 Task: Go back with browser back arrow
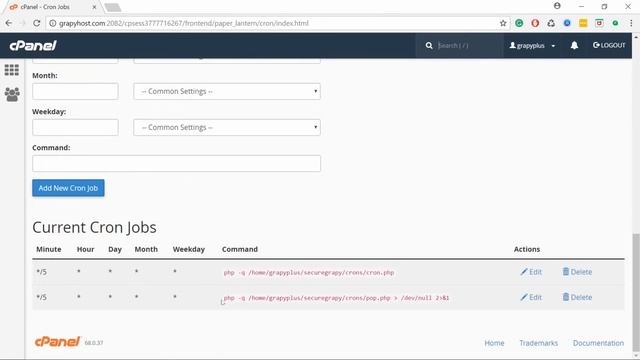pyautogui.click(x=9, y=23)
